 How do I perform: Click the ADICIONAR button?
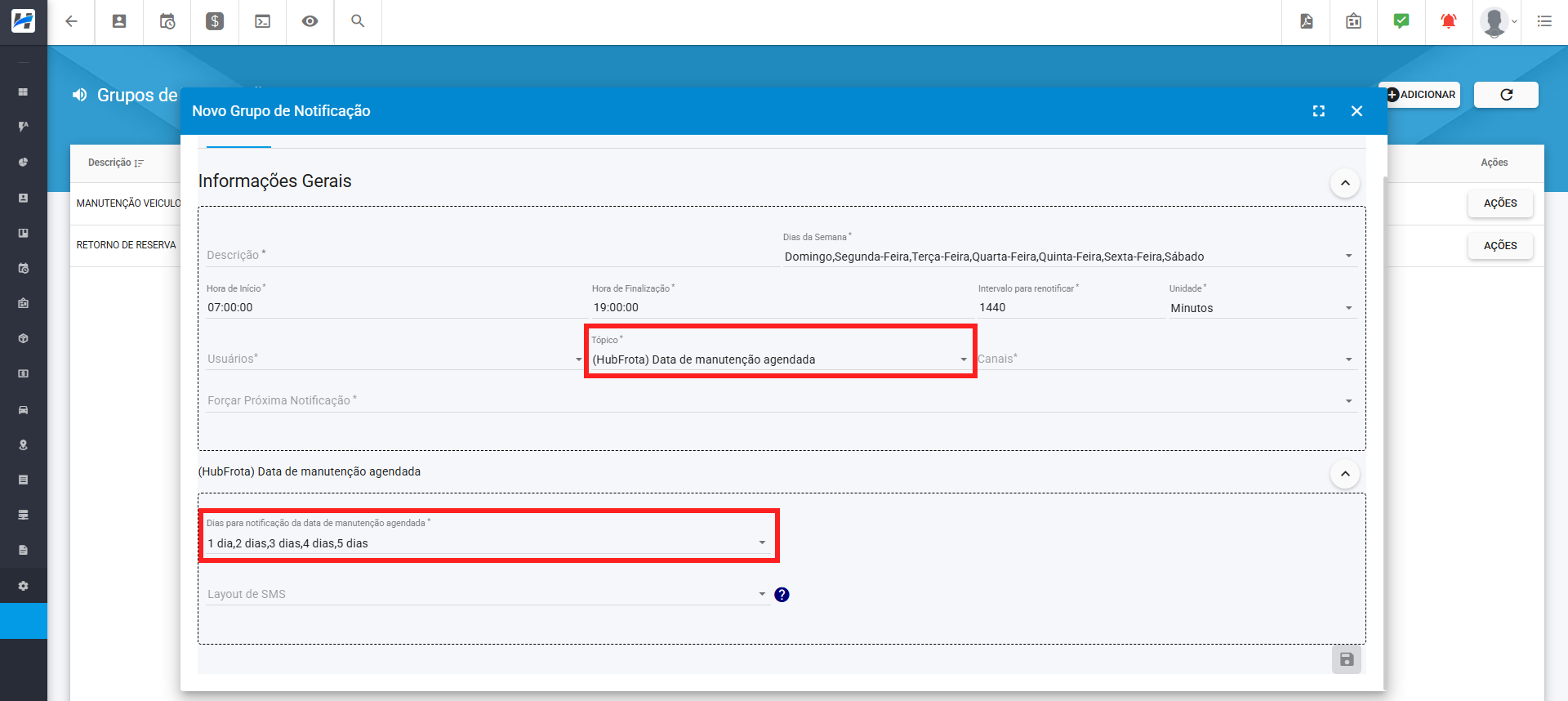click(x=1421, y=95)
